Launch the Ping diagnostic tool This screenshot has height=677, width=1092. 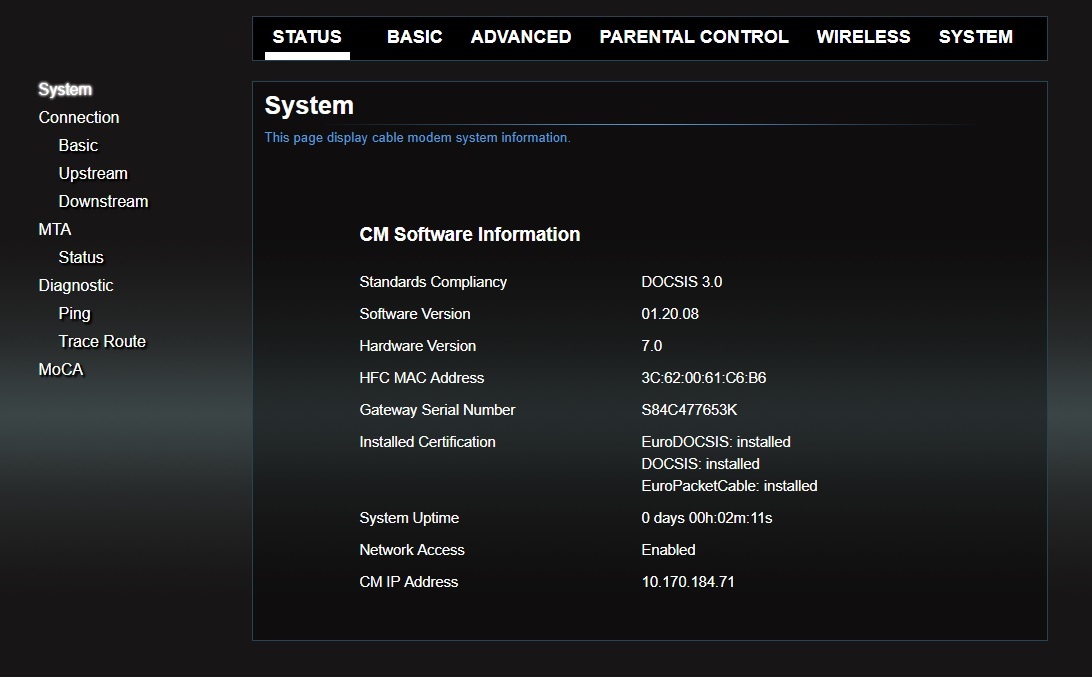click(x=74, y=313)
